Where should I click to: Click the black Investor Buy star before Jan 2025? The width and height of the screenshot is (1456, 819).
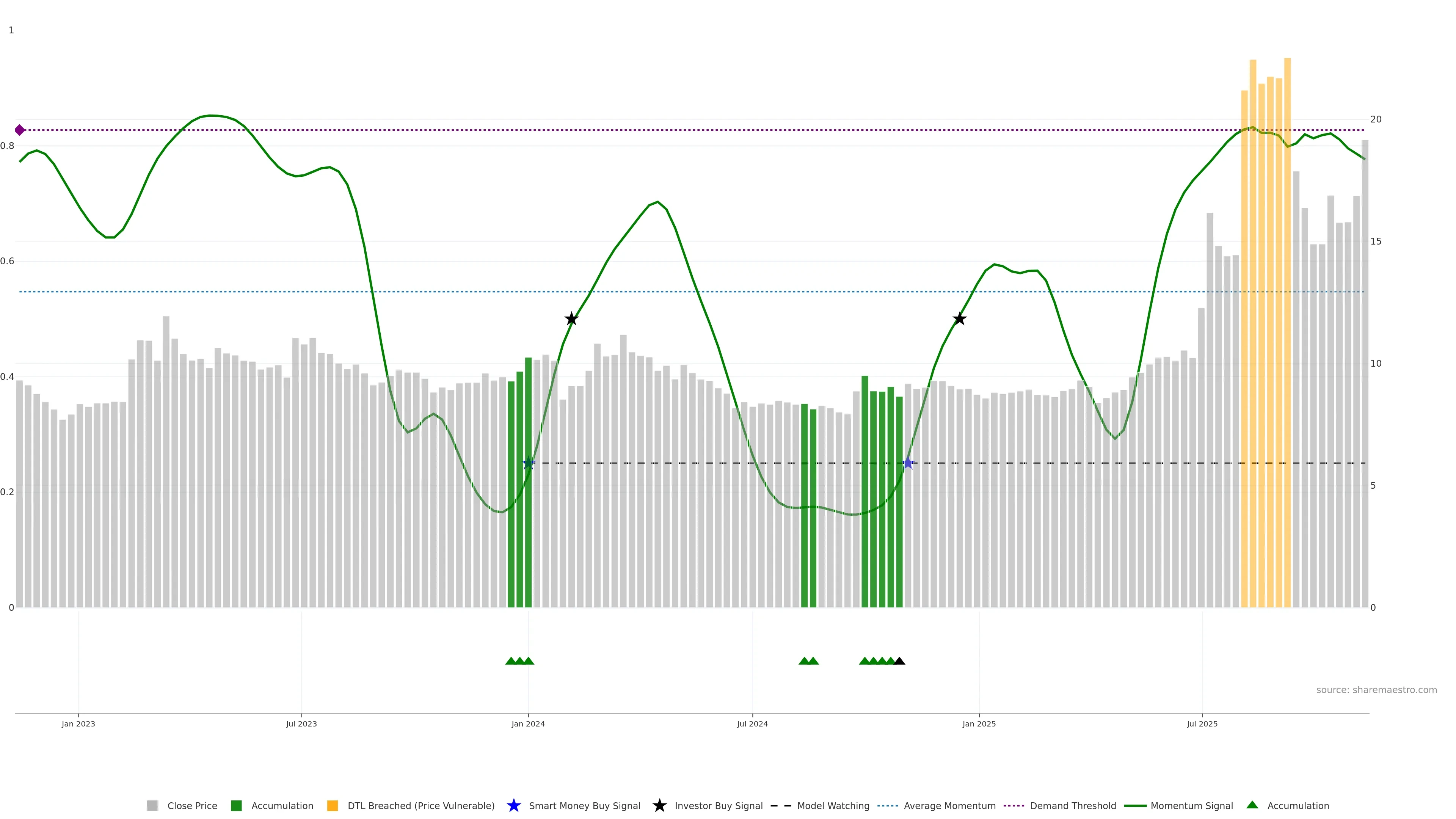pos(959,319)
